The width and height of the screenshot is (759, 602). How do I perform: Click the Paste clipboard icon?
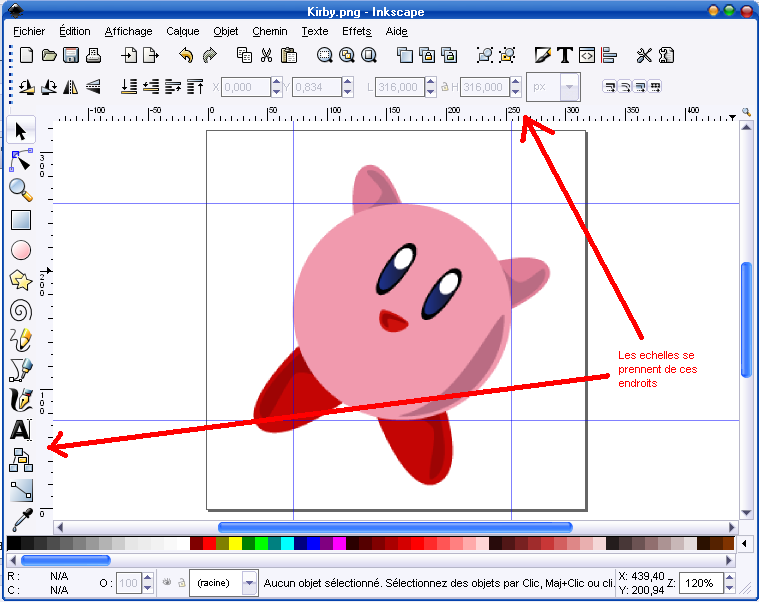click(289, 55)
